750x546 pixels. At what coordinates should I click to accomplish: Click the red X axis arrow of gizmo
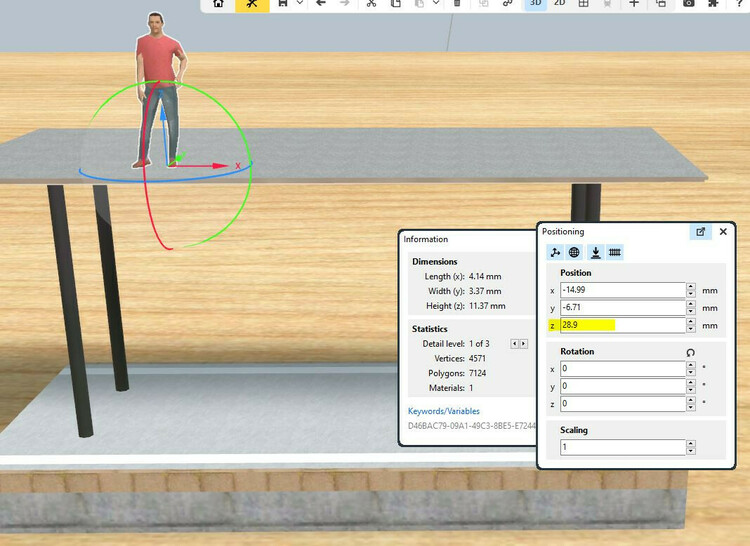(220, 166)
